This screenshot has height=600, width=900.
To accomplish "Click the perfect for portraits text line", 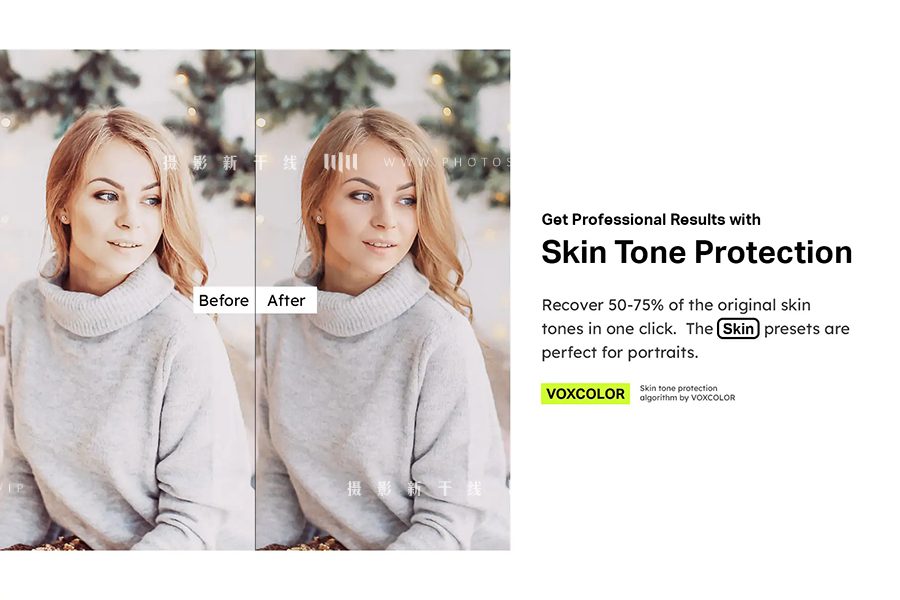I will click(x=620, y=353).
